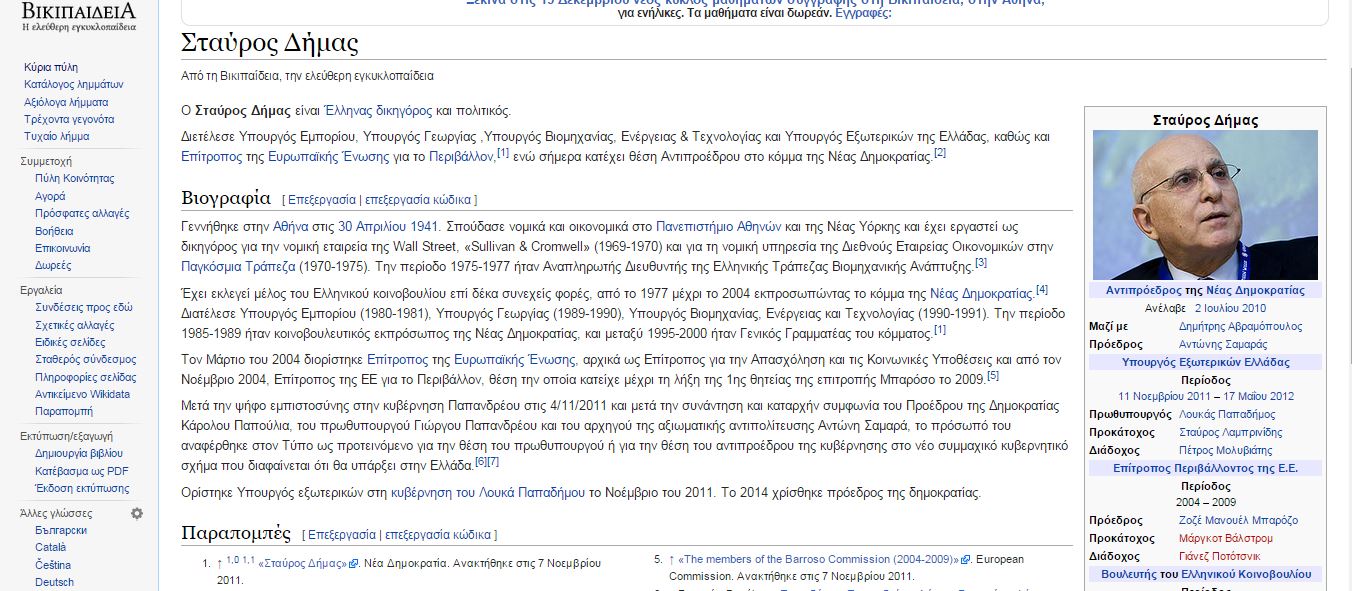This screenshot has width=1352, height=591.
Task: Click the up arrow of reference 1
Action: click(x=219, y=564)
